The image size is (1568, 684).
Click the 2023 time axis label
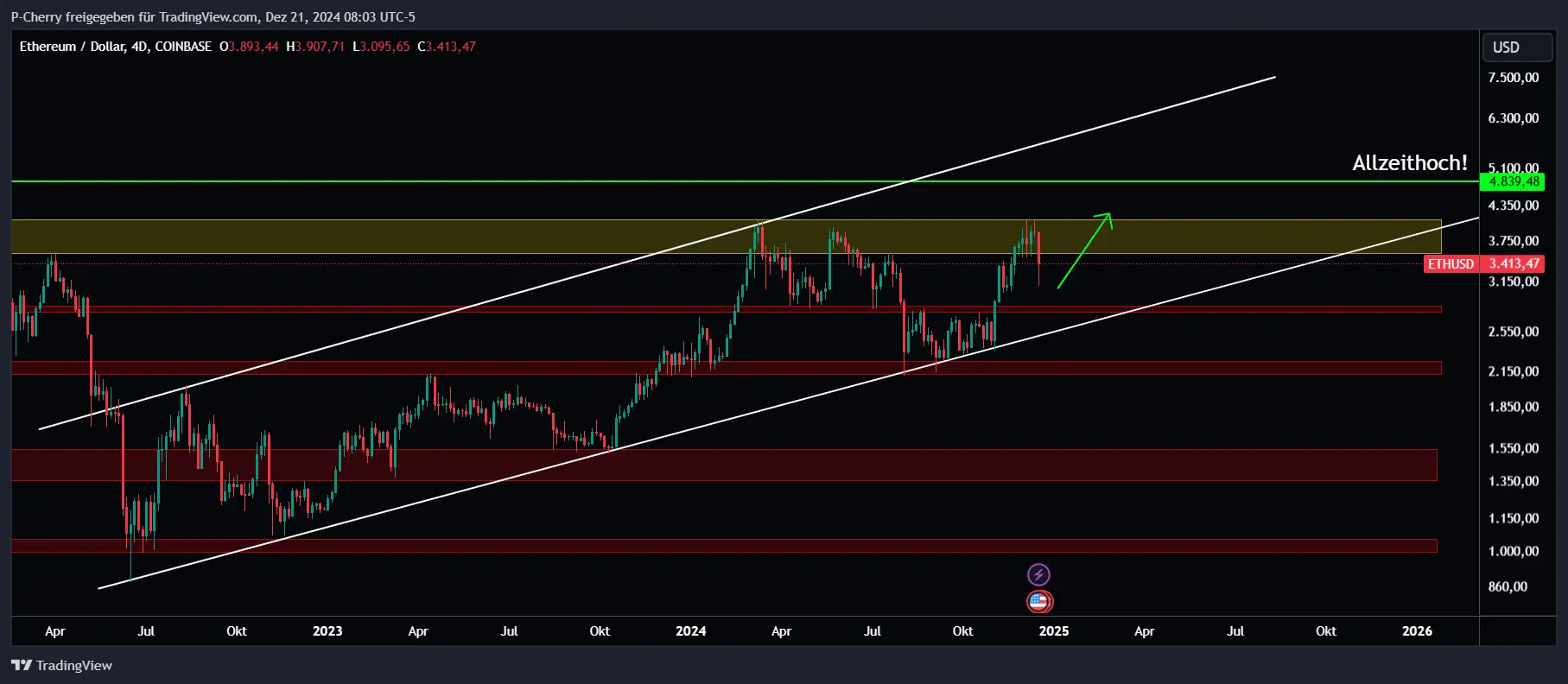[327, 631]
